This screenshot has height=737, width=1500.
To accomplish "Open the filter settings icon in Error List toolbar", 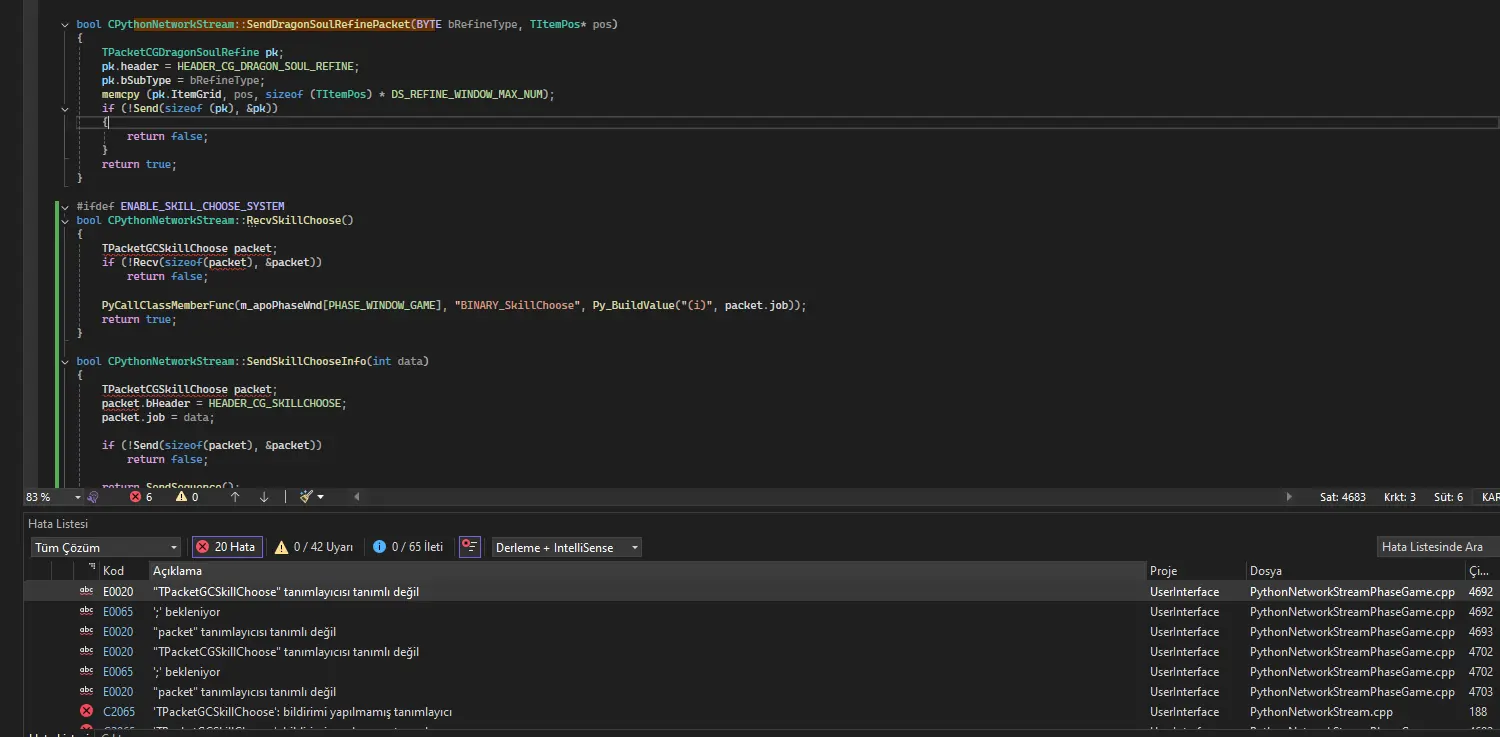I will tap(470, 547).
